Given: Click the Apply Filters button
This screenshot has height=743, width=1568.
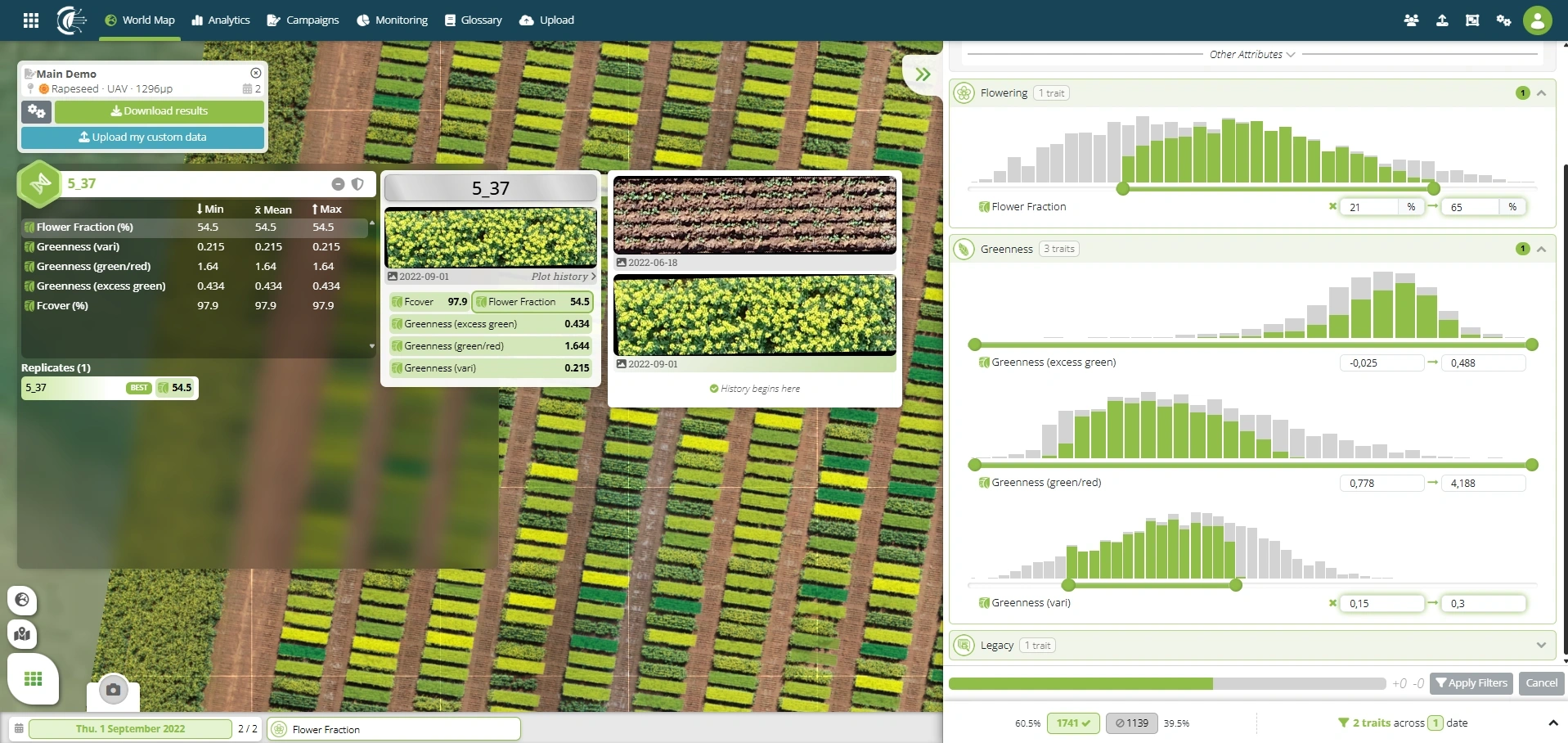Looking at the screenshot, I should coord(1471,683).
